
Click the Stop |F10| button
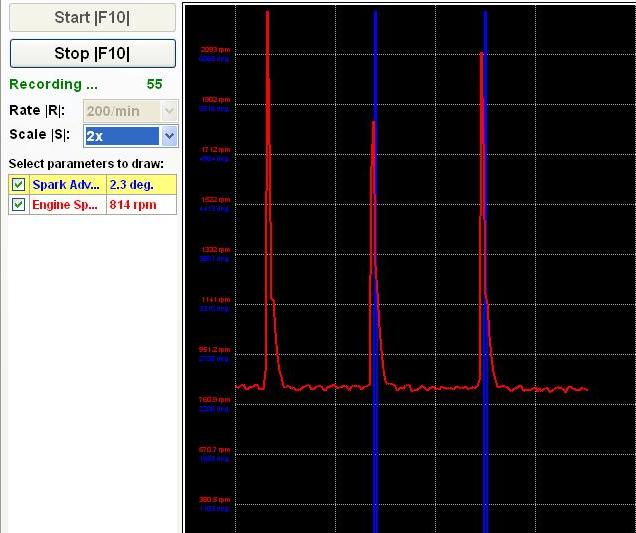click(x=92, y=53)
